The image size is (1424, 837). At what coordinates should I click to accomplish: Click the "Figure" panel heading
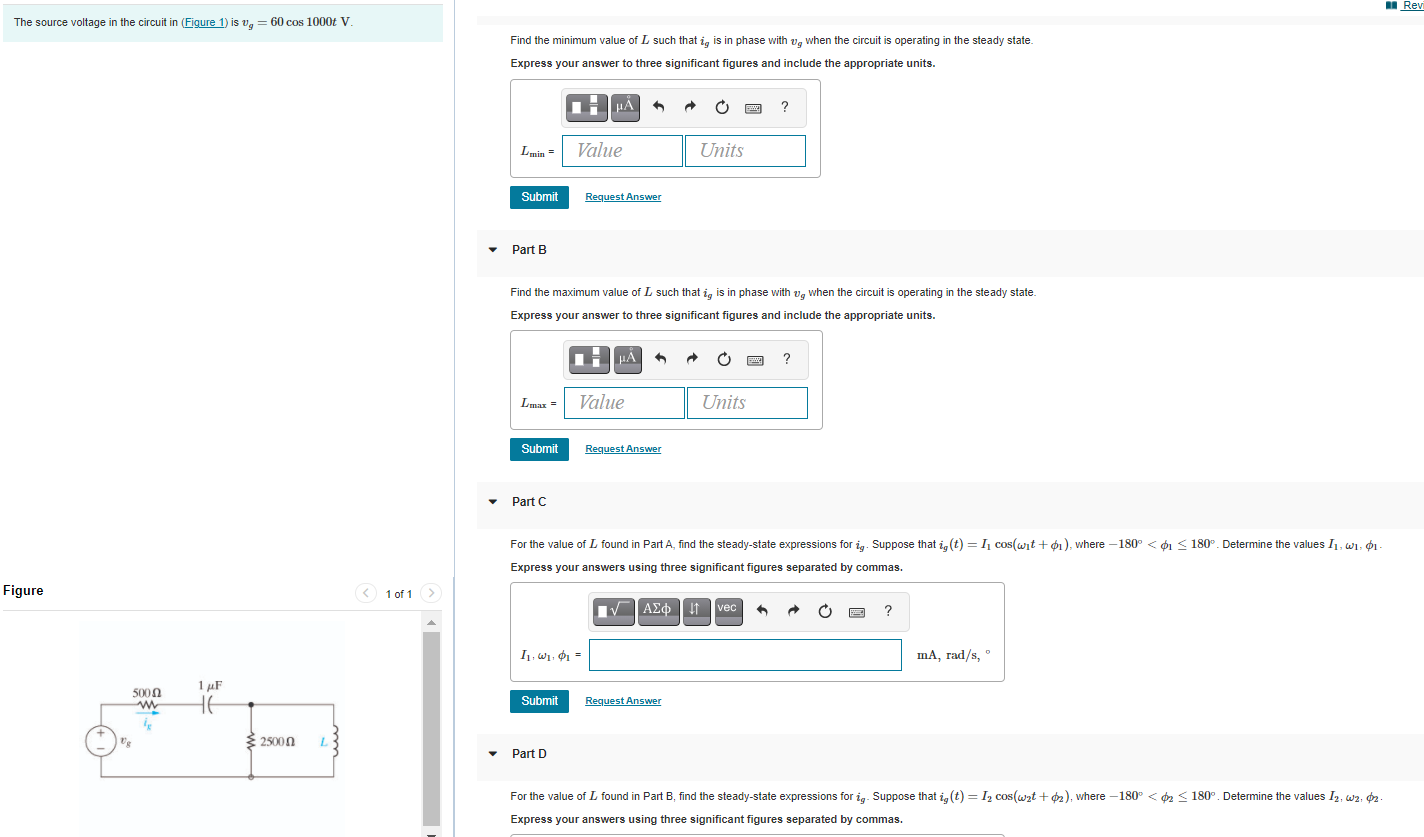[23, 591]
